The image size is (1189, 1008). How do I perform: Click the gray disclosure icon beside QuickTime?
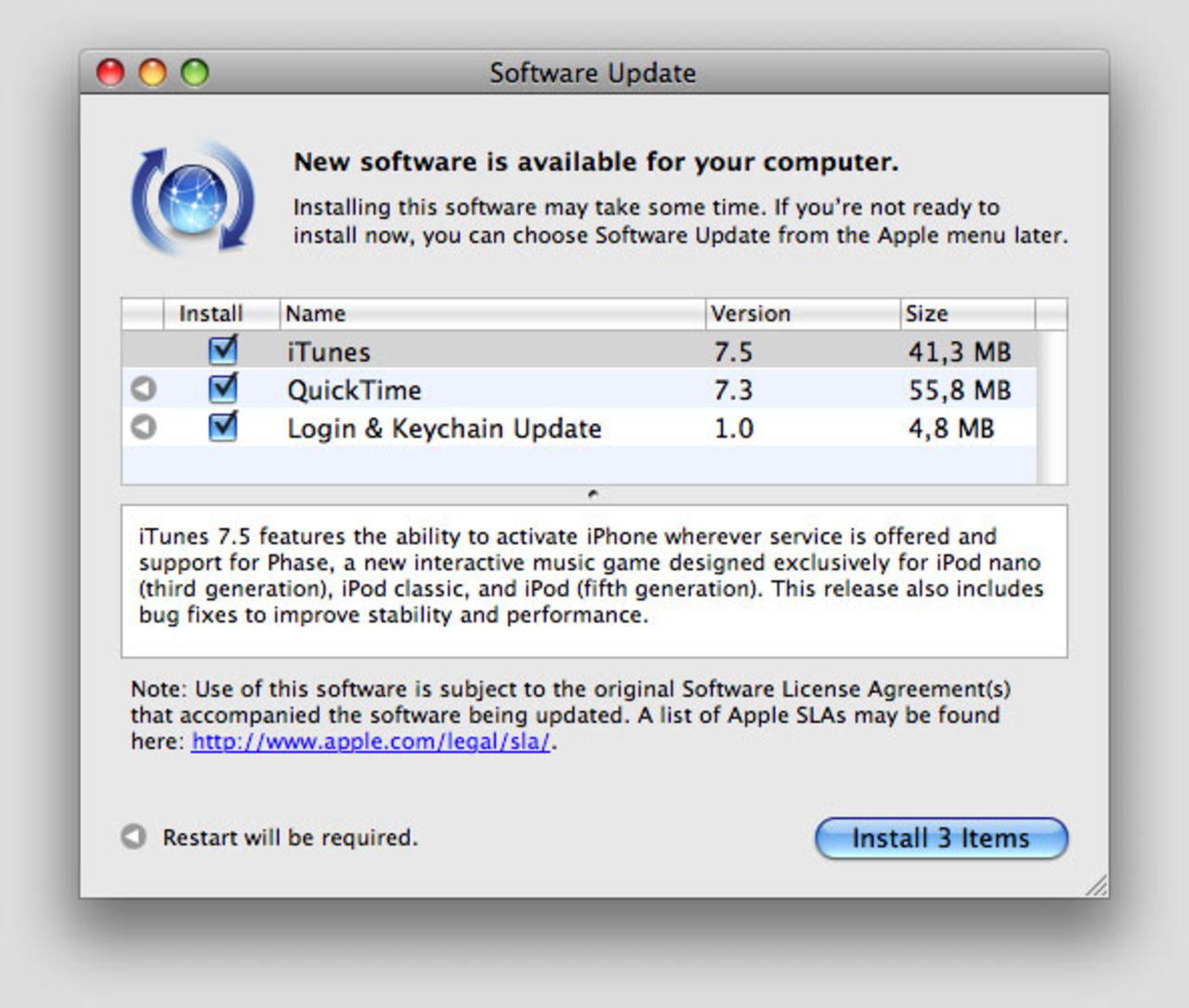coord(142,389)
